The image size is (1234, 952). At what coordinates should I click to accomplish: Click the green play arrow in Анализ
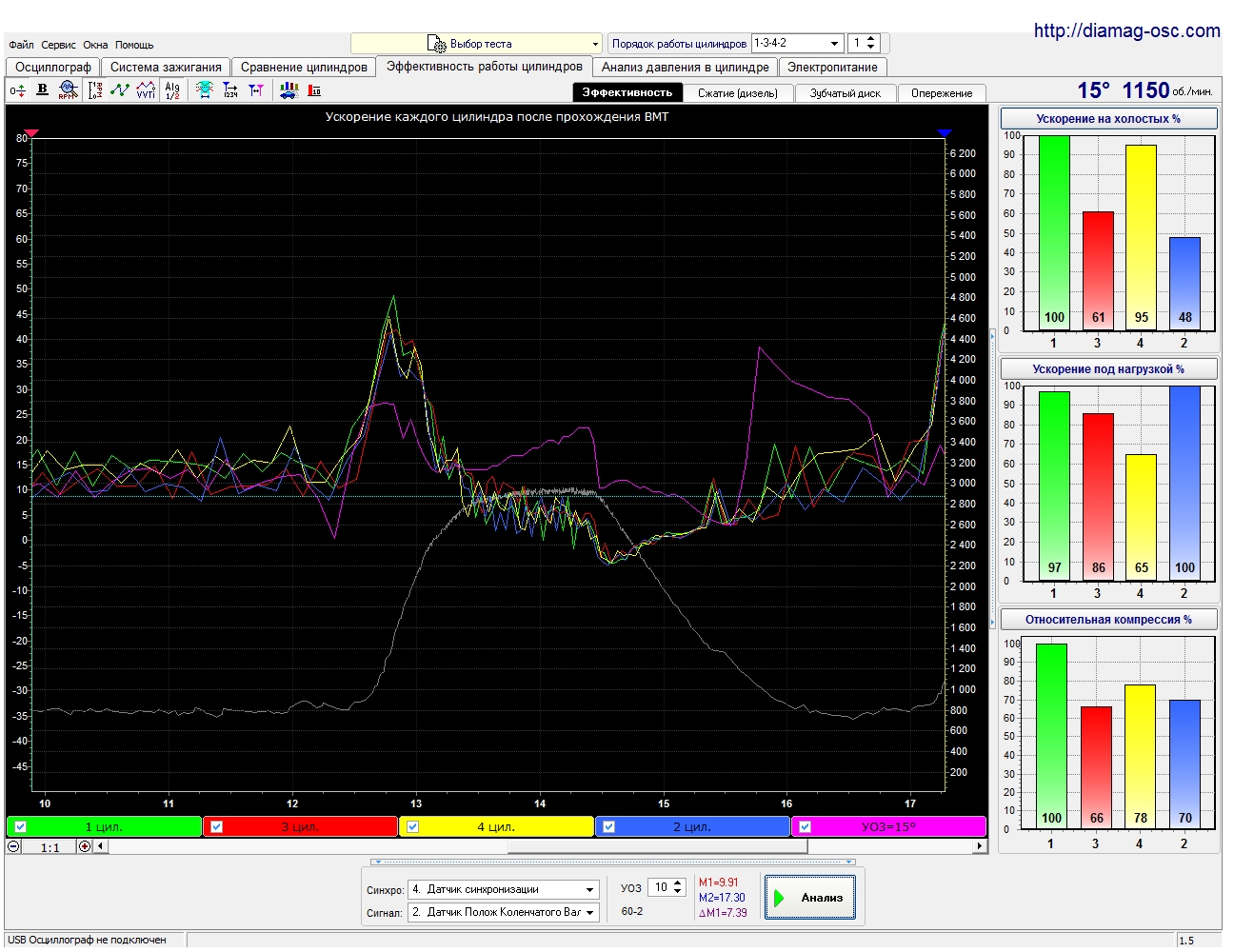[x=779, y=898]
